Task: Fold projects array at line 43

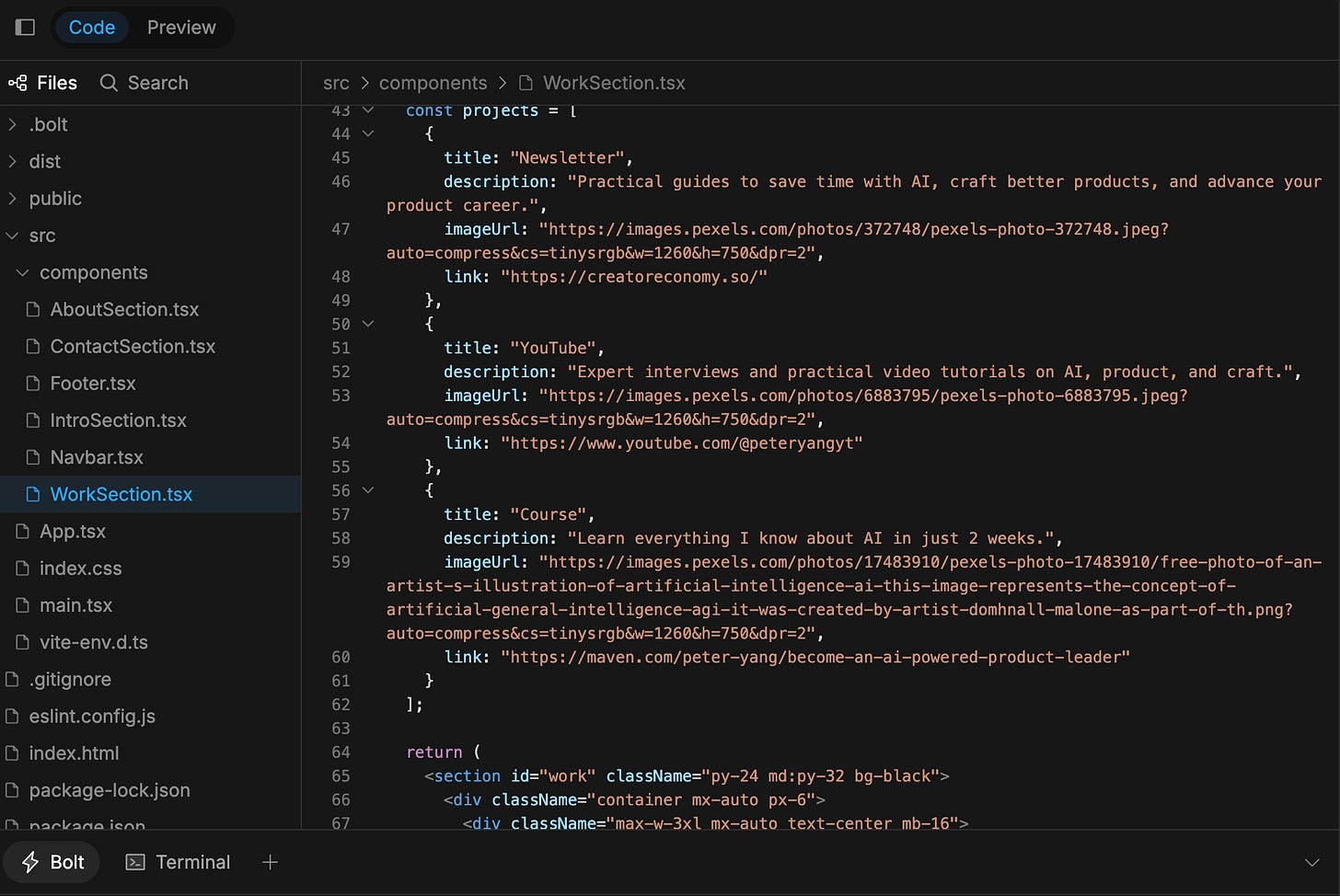Action: (368, 110)
